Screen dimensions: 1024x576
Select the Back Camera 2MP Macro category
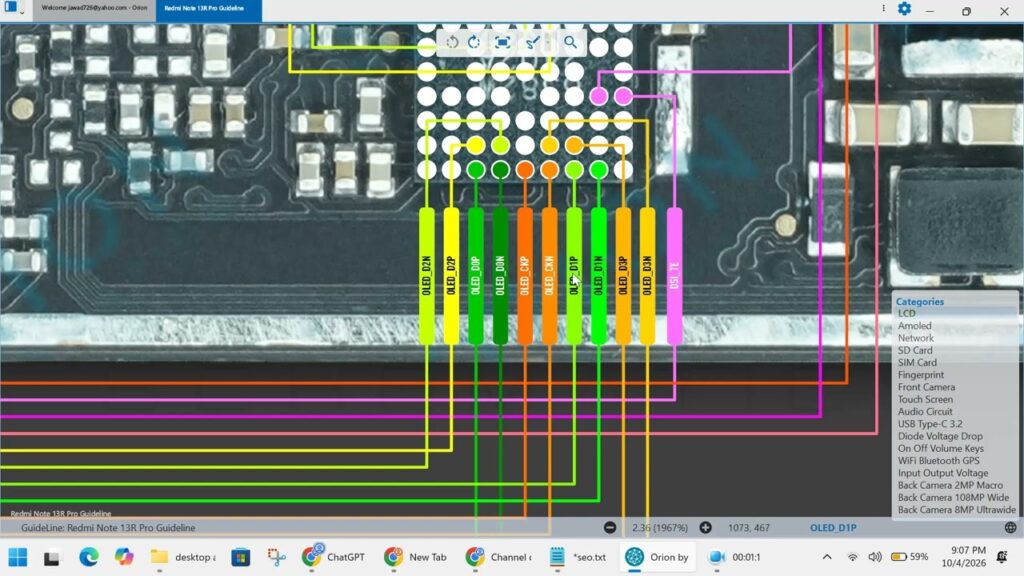[x=950, y=486]
